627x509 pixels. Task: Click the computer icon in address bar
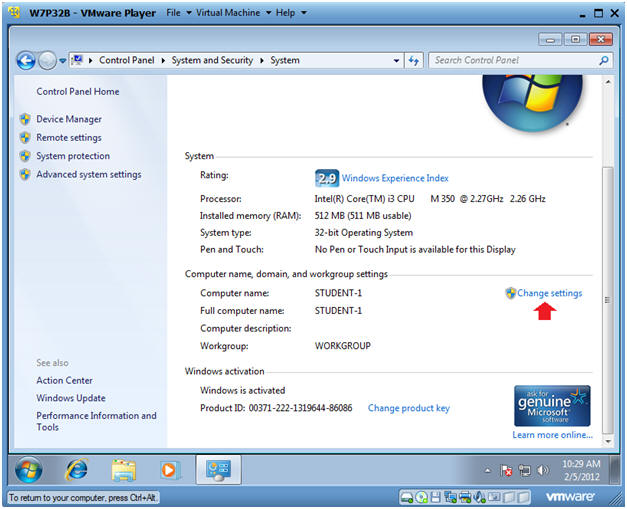[77, 60]
